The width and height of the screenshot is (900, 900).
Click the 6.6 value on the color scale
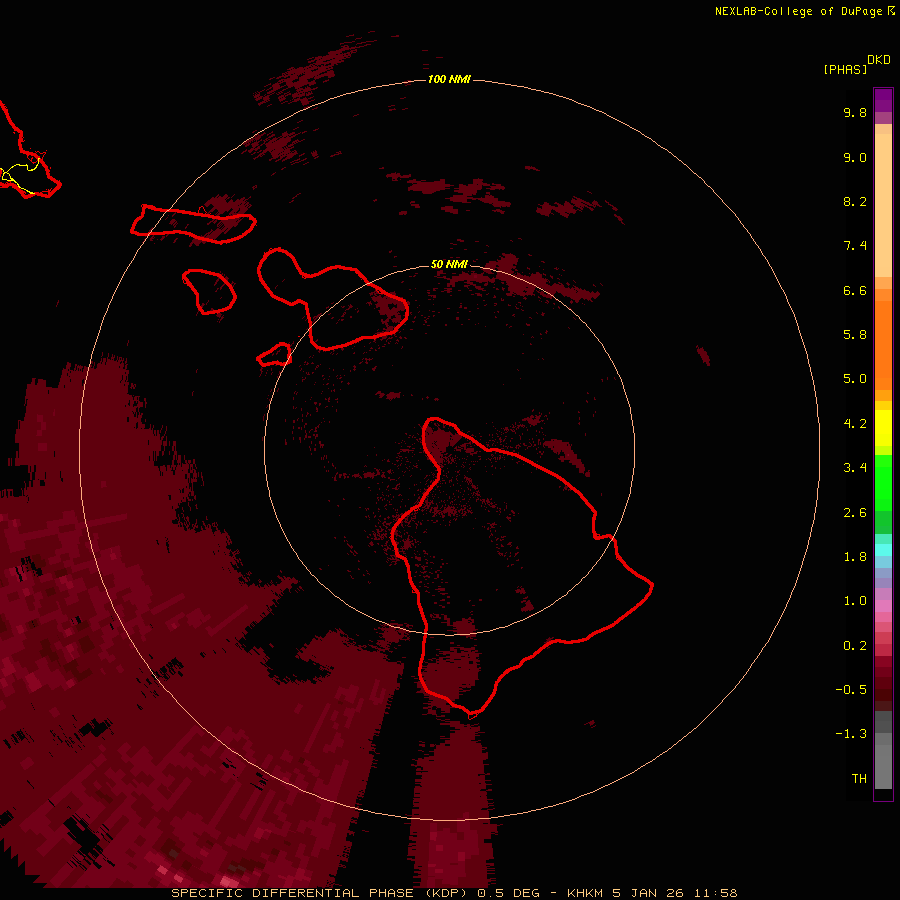855,290
